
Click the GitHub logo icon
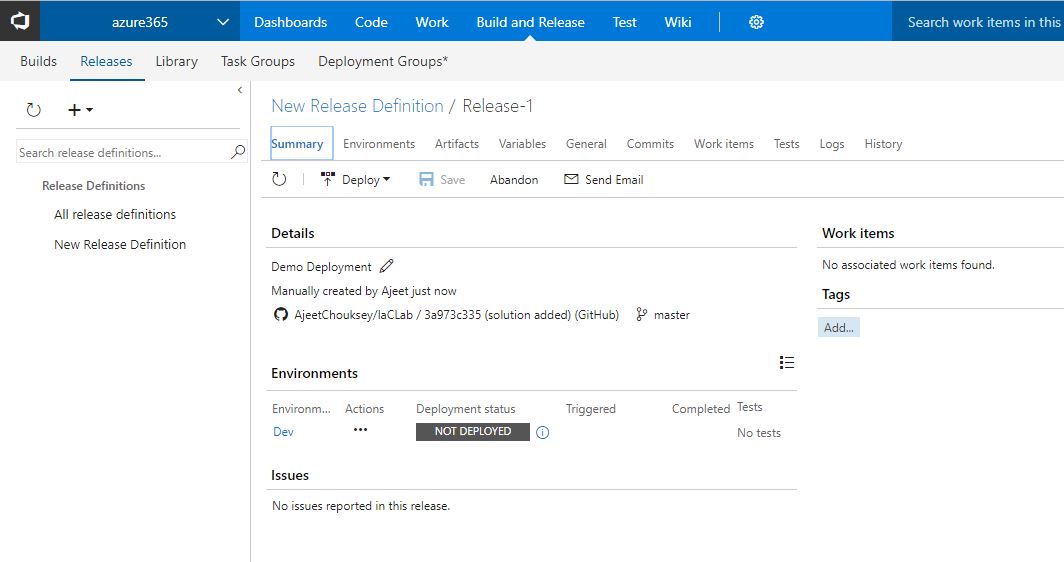280,314
